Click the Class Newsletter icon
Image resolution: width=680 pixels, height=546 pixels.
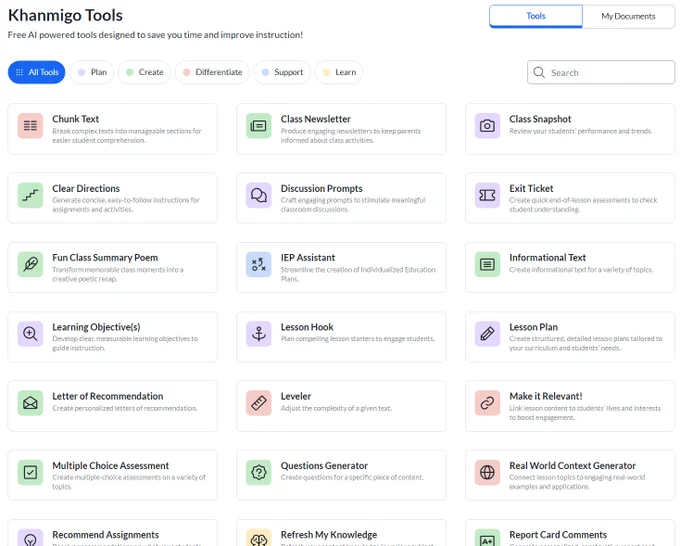[258, 126]
